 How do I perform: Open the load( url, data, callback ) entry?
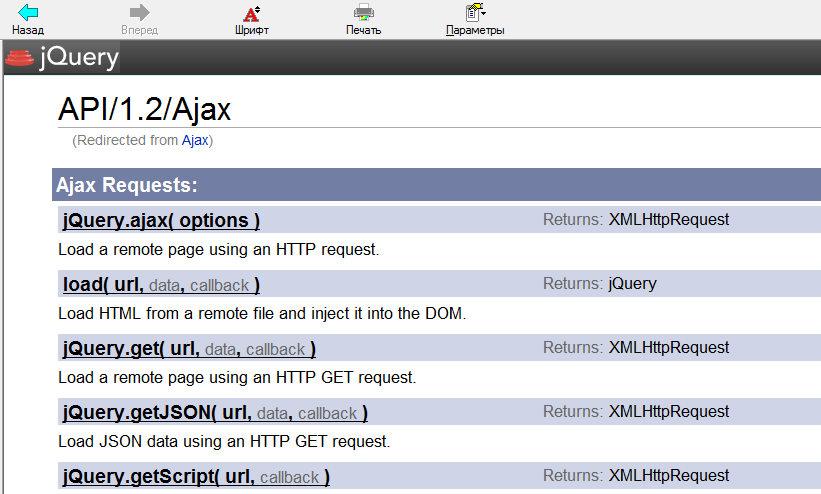click(161, 284)
